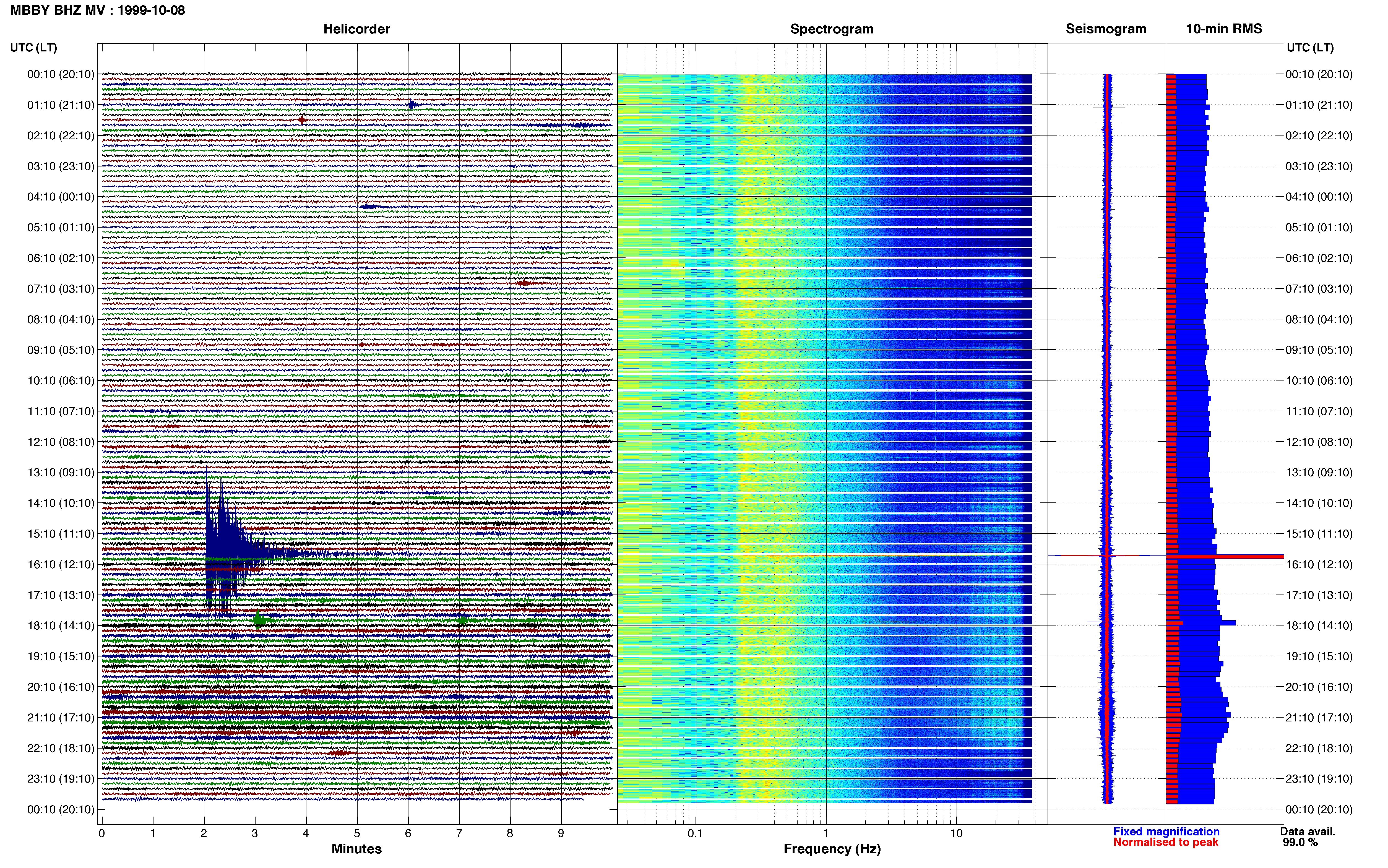Click the left time label '01:10 (21:10)'
1388x868 pixels.
pyautogui.click(x=61, y=105)
